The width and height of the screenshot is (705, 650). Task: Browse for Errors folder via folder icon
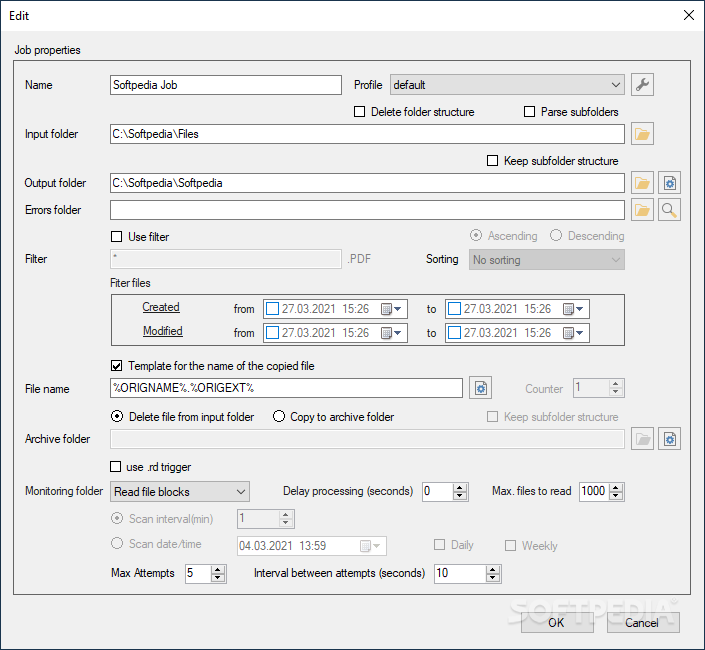(x=642, y=210)
